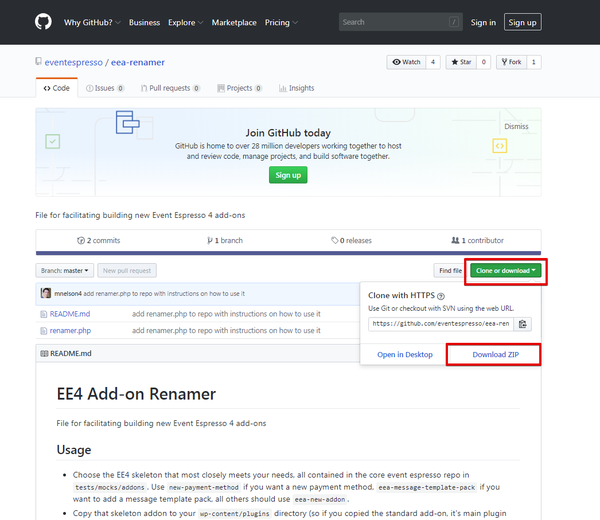Click the slash shortcut icon in search
Viewport: 600px width, 520px height.
click(x=454, y=22)
